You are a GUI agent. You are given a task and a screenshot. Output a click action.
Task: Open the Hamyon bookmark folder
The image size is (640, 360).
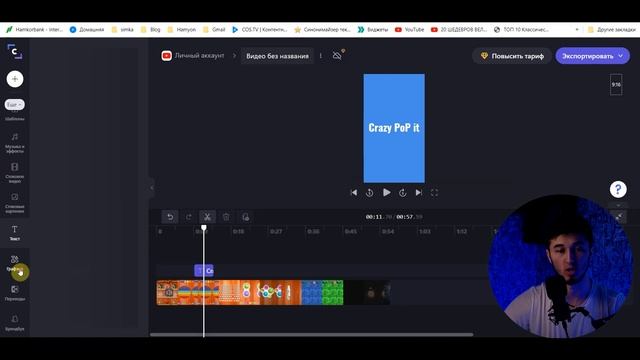(x=181, y=29)
